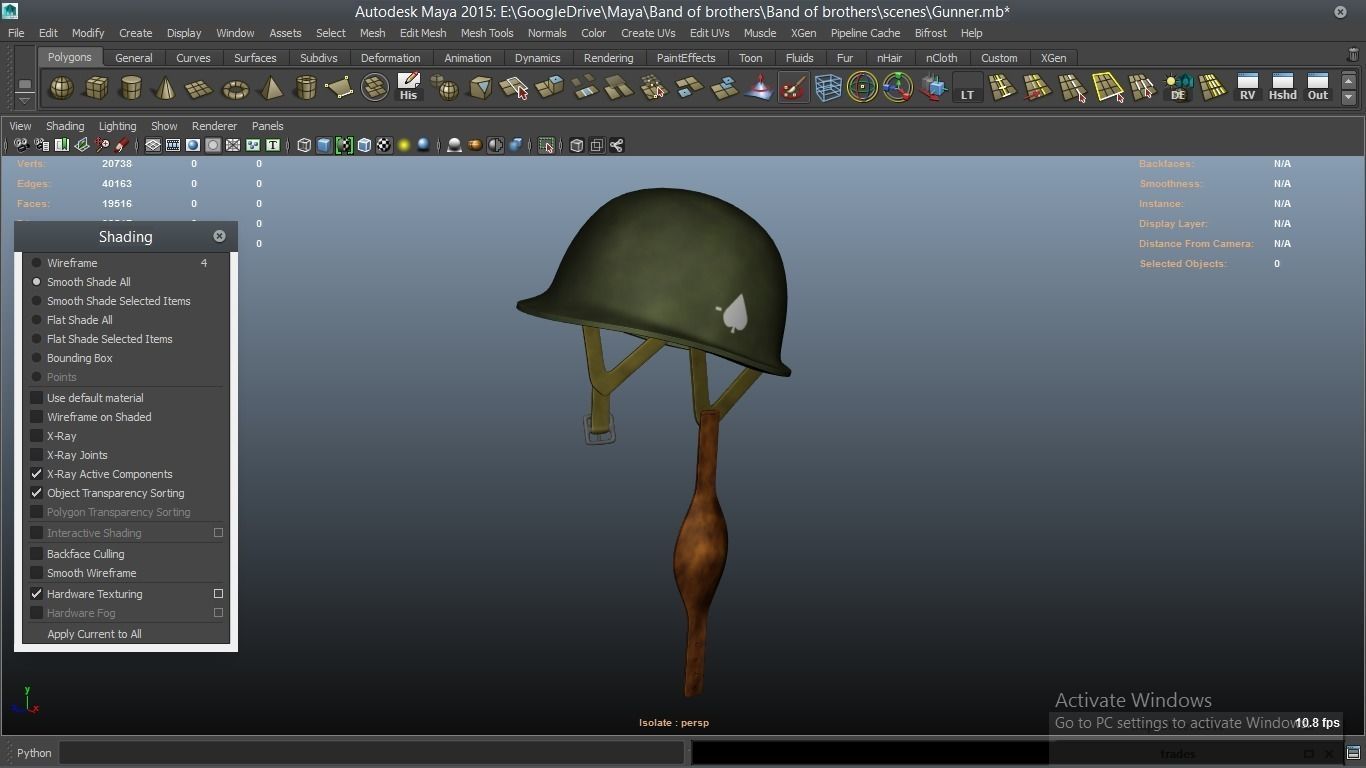Open the Out outliner shelf icon
This screenshot has width=1366, height=768.
pos(1318,88)
